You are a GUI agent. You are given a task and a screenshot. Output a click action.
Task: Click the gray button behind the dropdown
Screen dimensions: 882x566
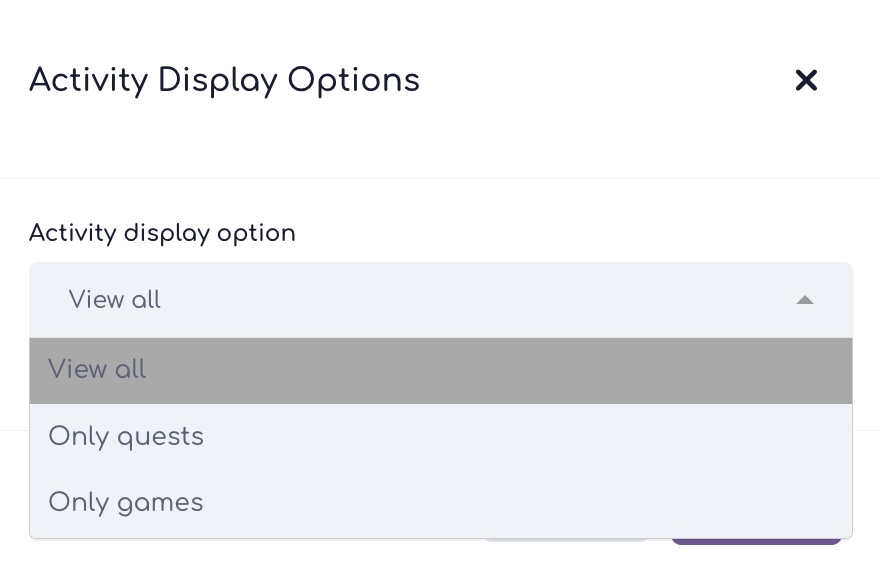point(566,541)
